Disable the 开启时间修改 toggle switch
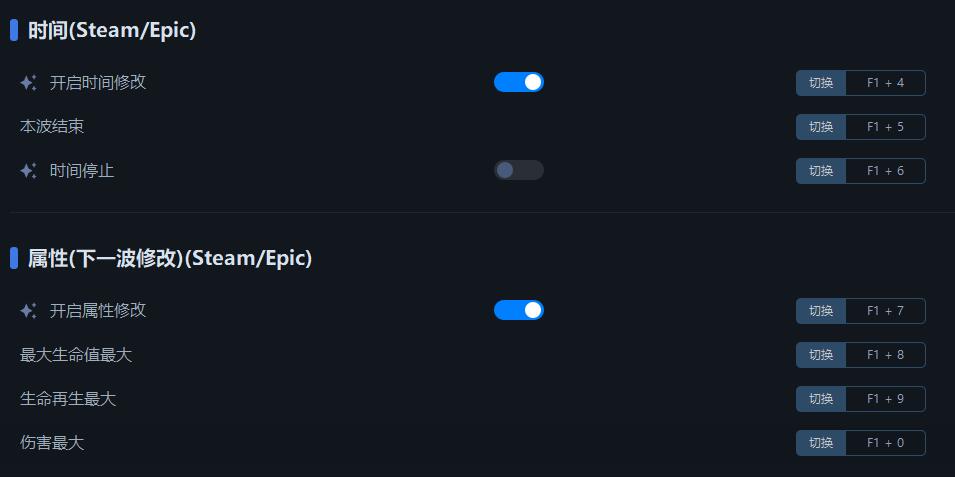 click(518, 82)
